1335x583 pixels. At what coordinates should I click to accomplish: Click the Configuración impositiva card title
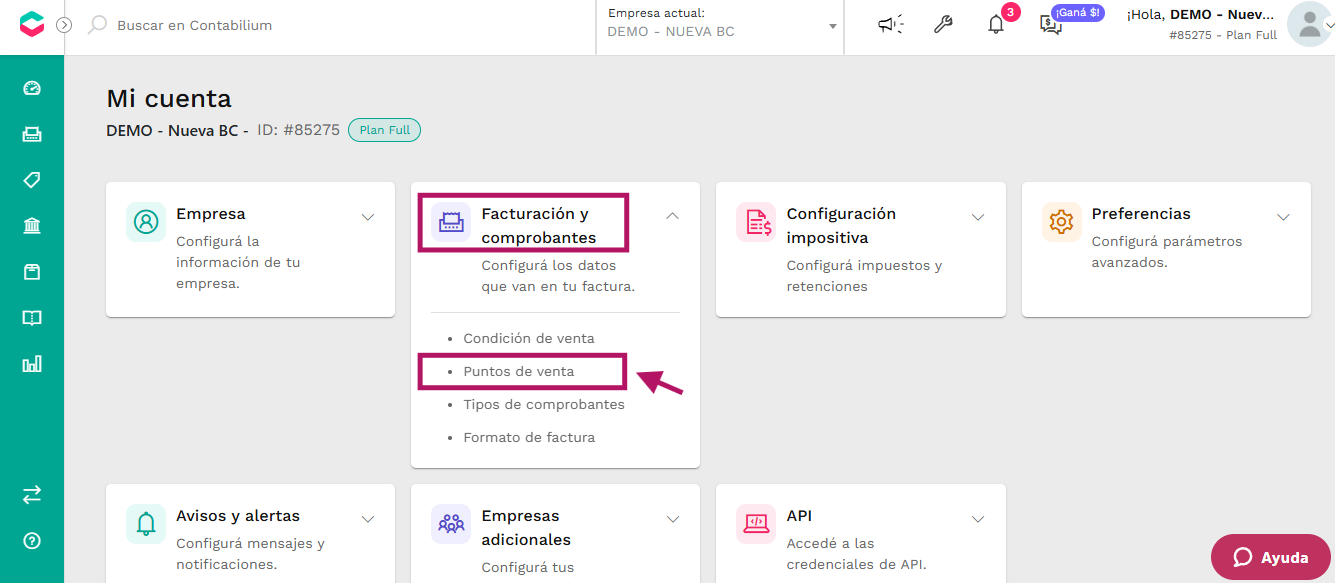tap(841, 226)
